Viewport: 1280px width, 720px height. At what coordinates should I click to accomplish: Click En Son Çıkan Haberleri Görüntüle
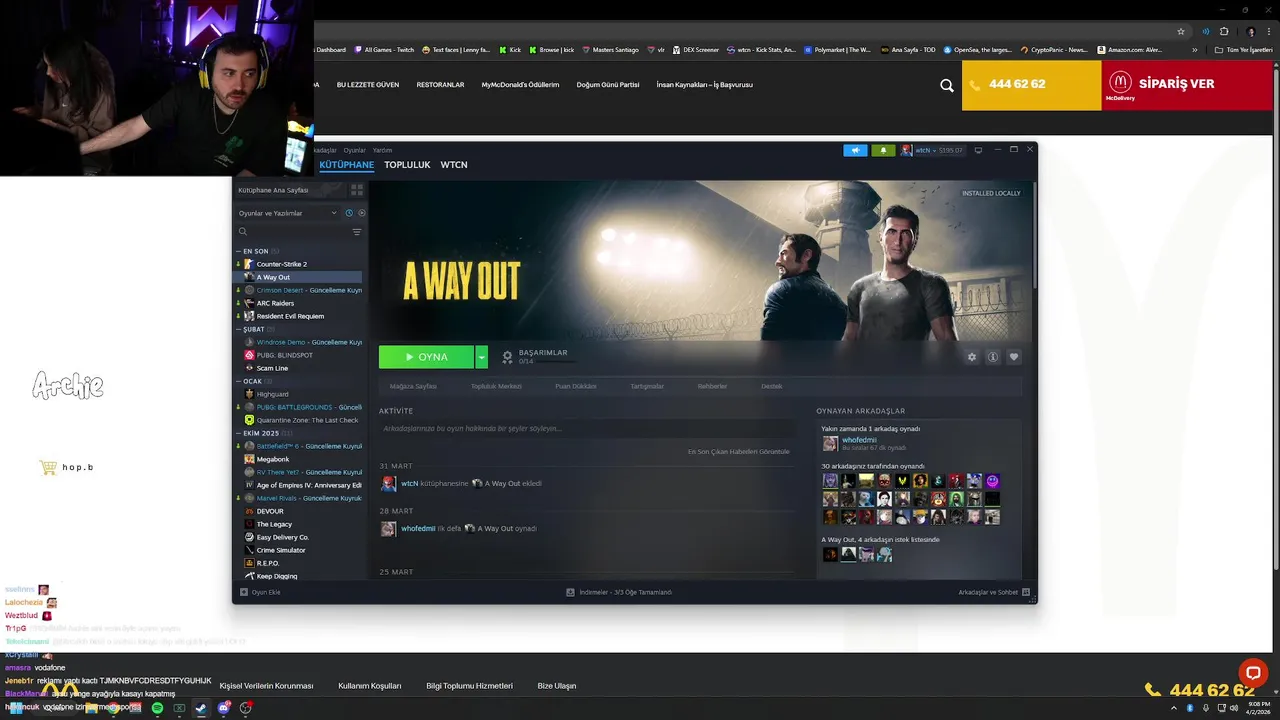738,451
